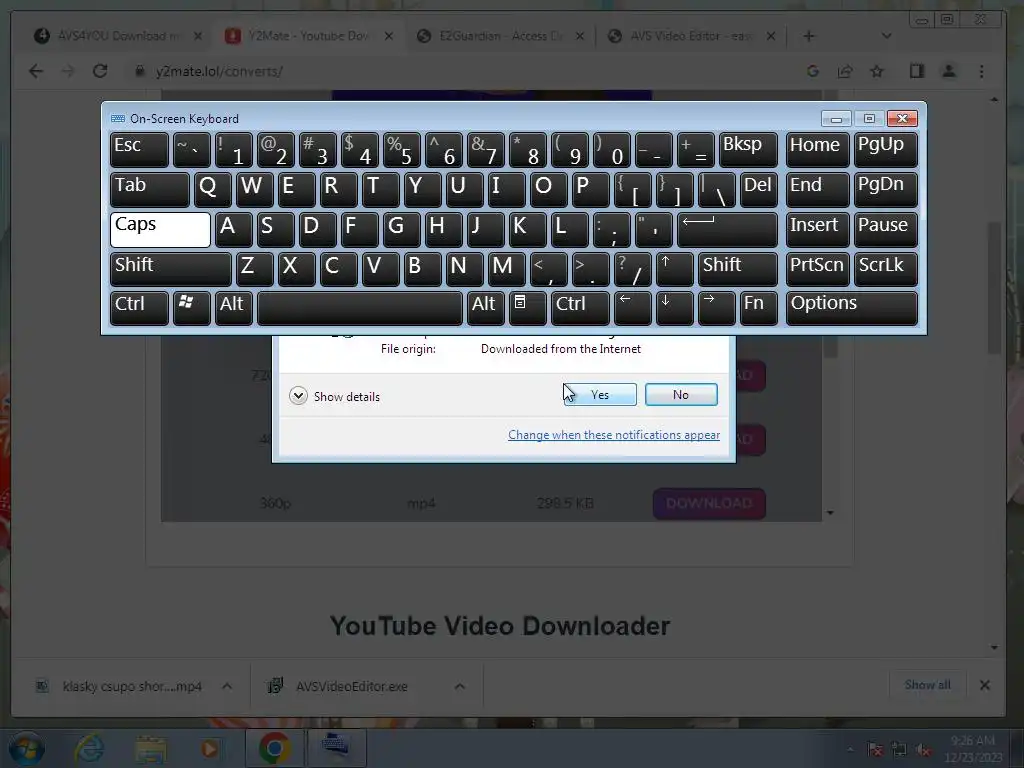Tap the Home key
This screenshot has height=768, width=1024.
818,150
